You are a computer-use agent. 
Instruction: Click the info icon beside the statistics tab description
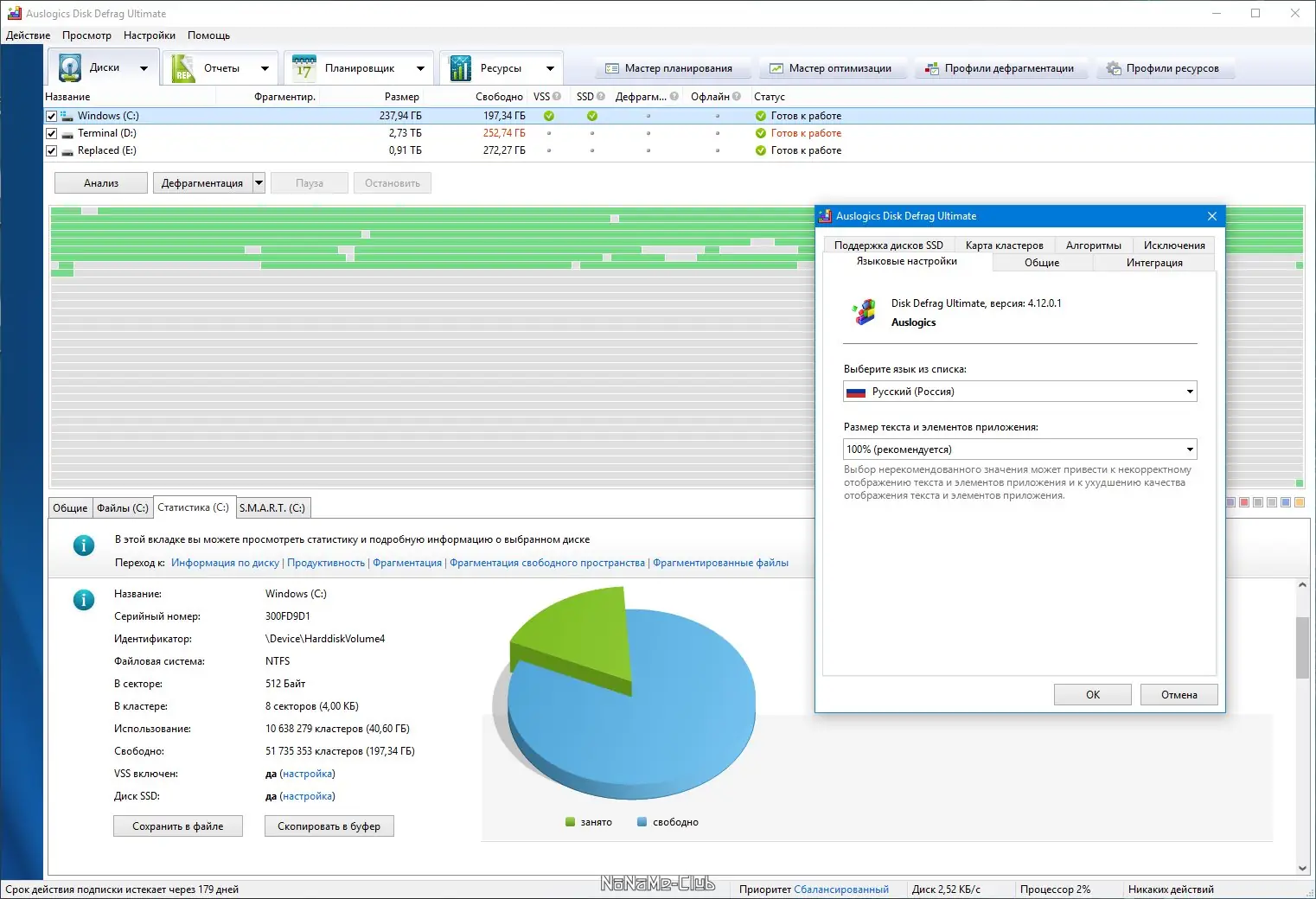point(84,545)
